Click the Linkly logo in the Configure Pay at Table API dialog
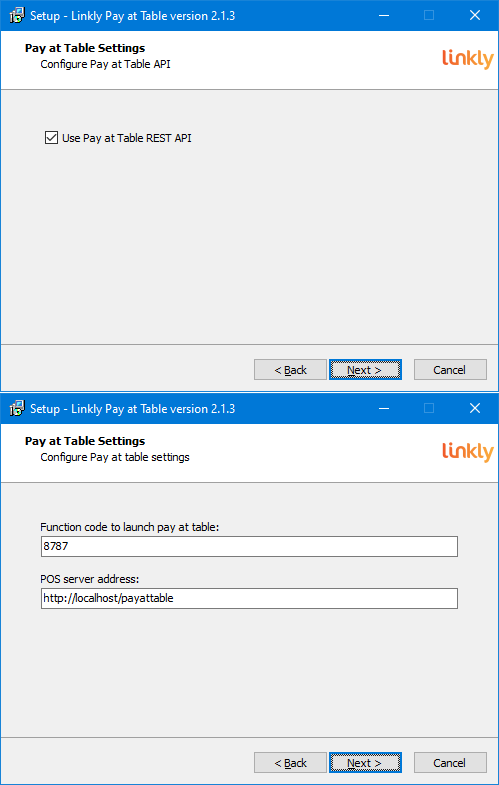This screenshot has height=785, width=499. (468, 58)
